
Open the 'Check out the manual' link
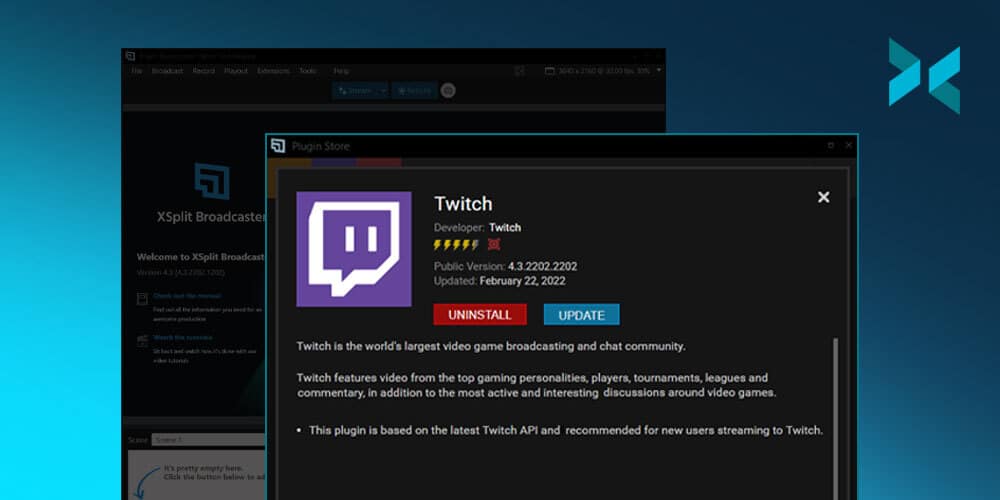pos(187,296)
